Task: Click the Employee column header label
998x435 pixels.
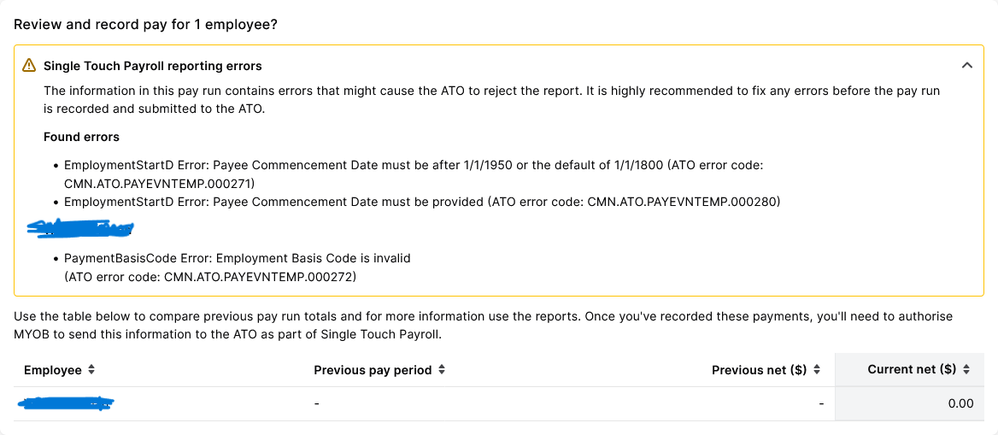Action: click(x=53, y=370)
